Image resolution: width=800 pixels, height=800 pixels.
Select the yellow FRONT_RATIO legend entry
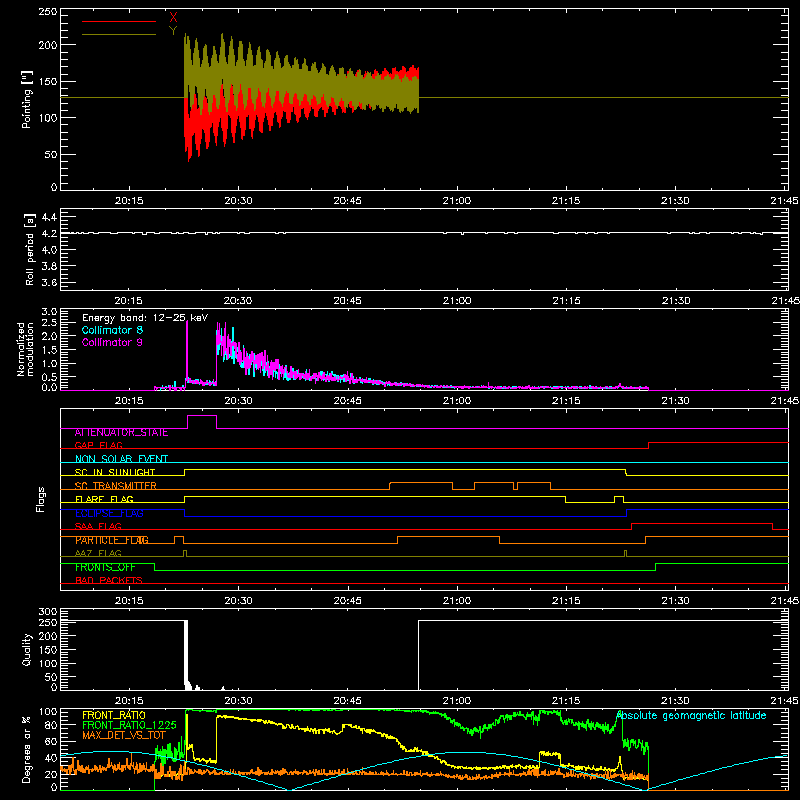[114, 716]
